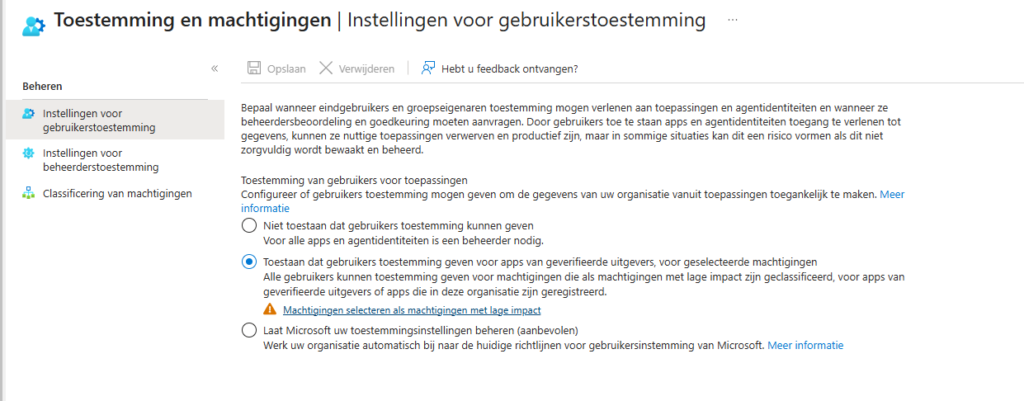
Task: Select radio for apps van geverifieerde uitgevers
Action: coord(249,262)
